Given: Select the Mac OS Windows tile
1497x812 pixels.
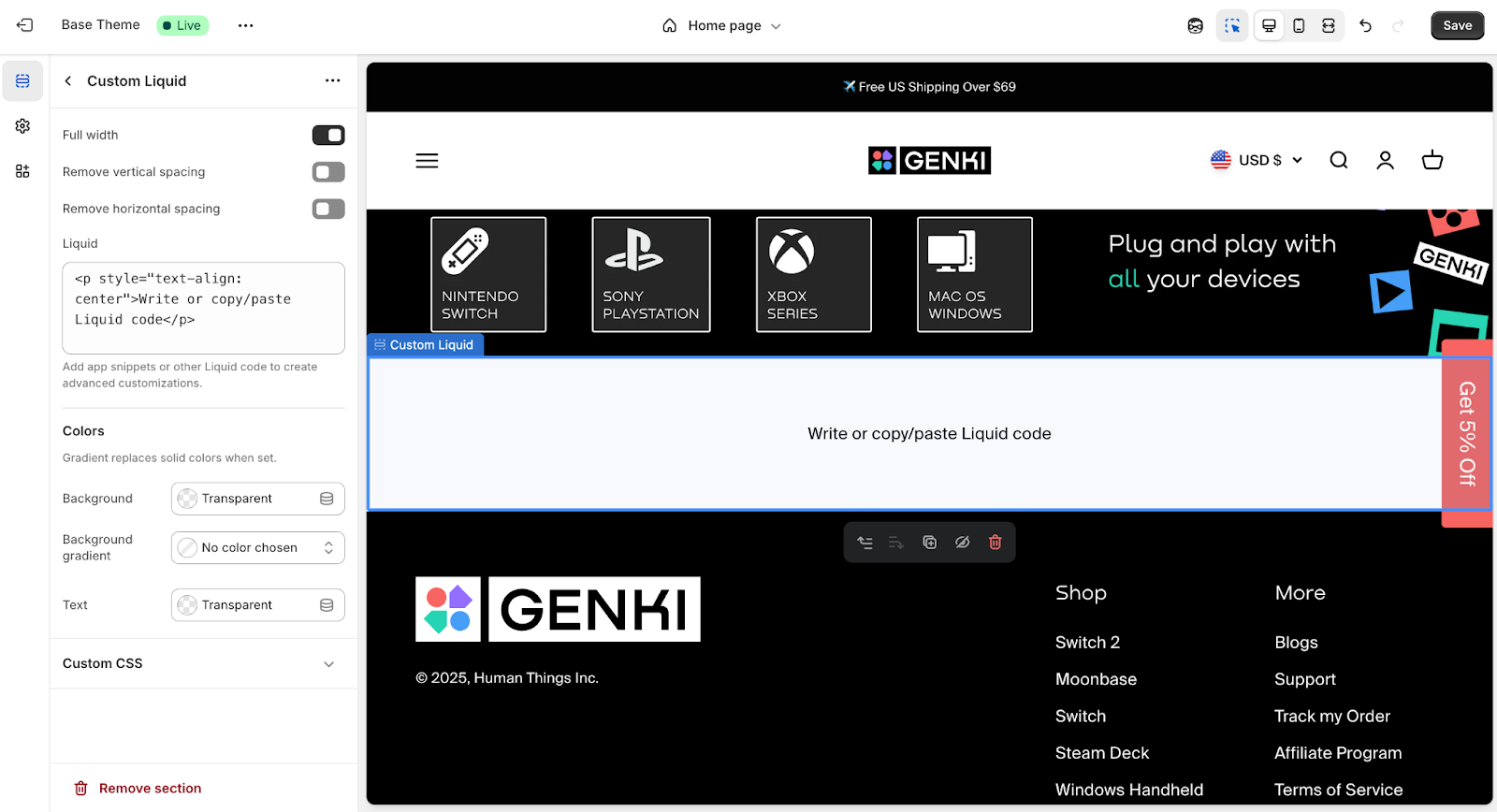Looking at the screenshot, I should 975,274.
